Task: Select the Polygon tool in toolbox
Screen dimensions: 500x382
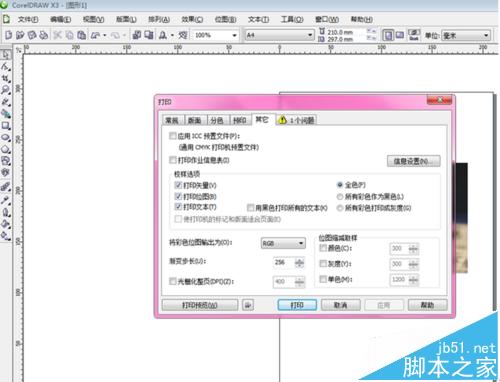Action: 6,149
